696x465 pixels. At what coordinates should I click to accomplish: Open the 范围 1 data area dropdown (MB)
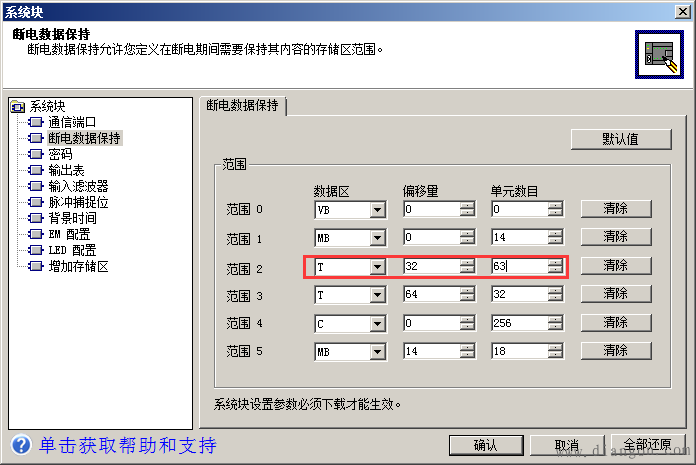click(378, 238)
